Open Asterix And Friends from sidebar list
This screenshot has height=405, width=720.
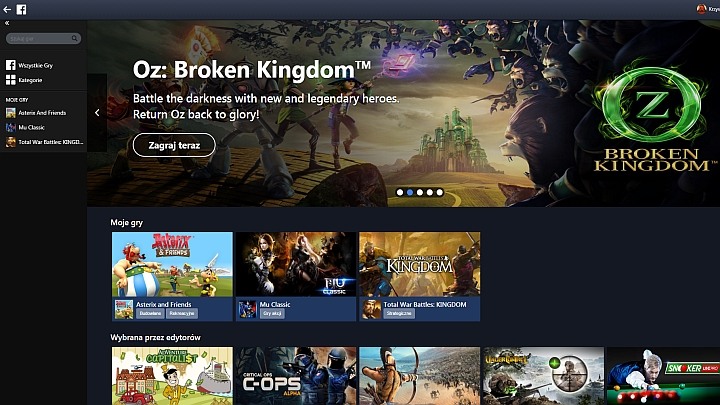[x=43, y=113]
